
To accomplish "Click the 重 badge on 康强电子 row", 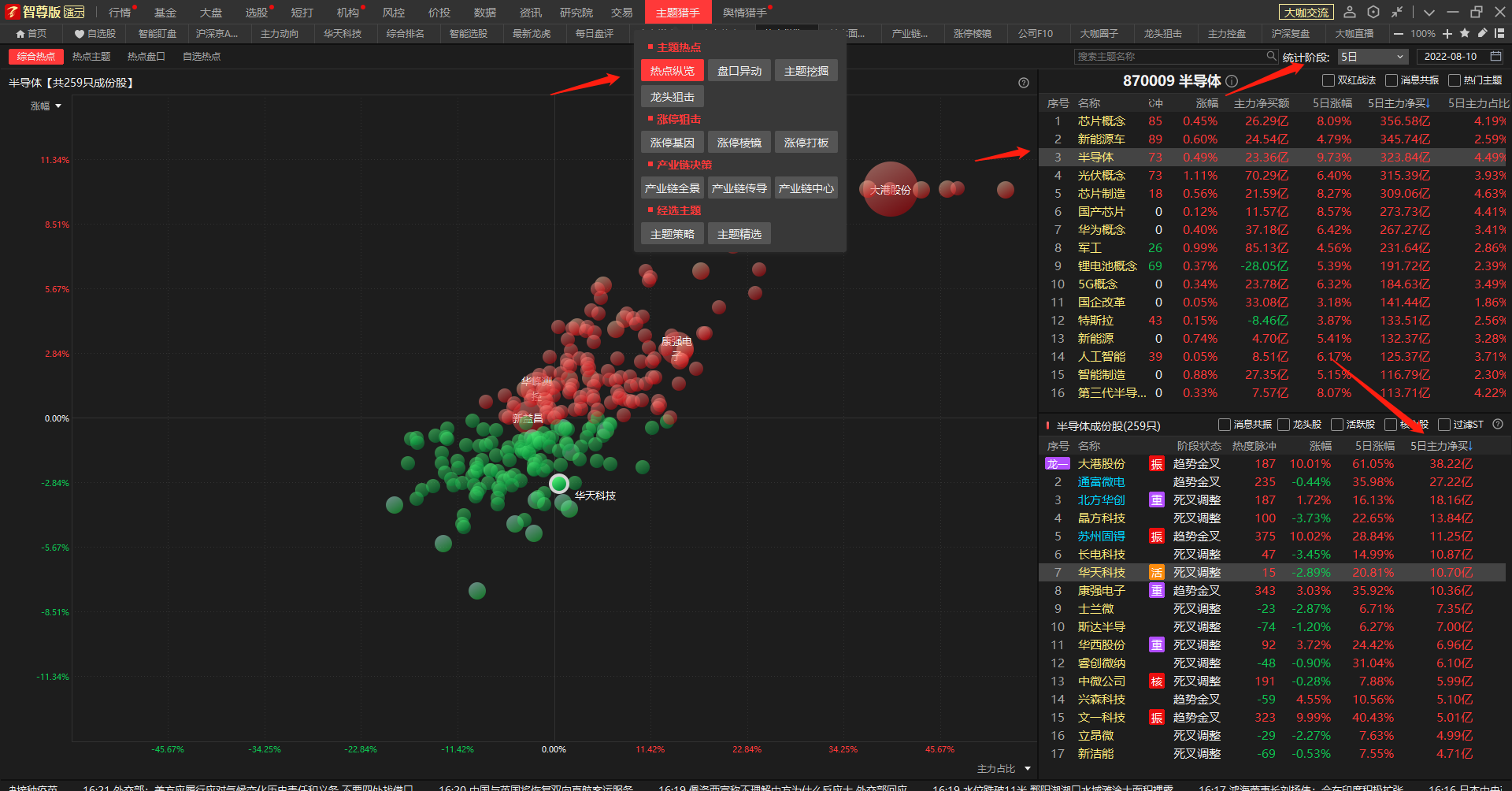I will click(1156, 591).
